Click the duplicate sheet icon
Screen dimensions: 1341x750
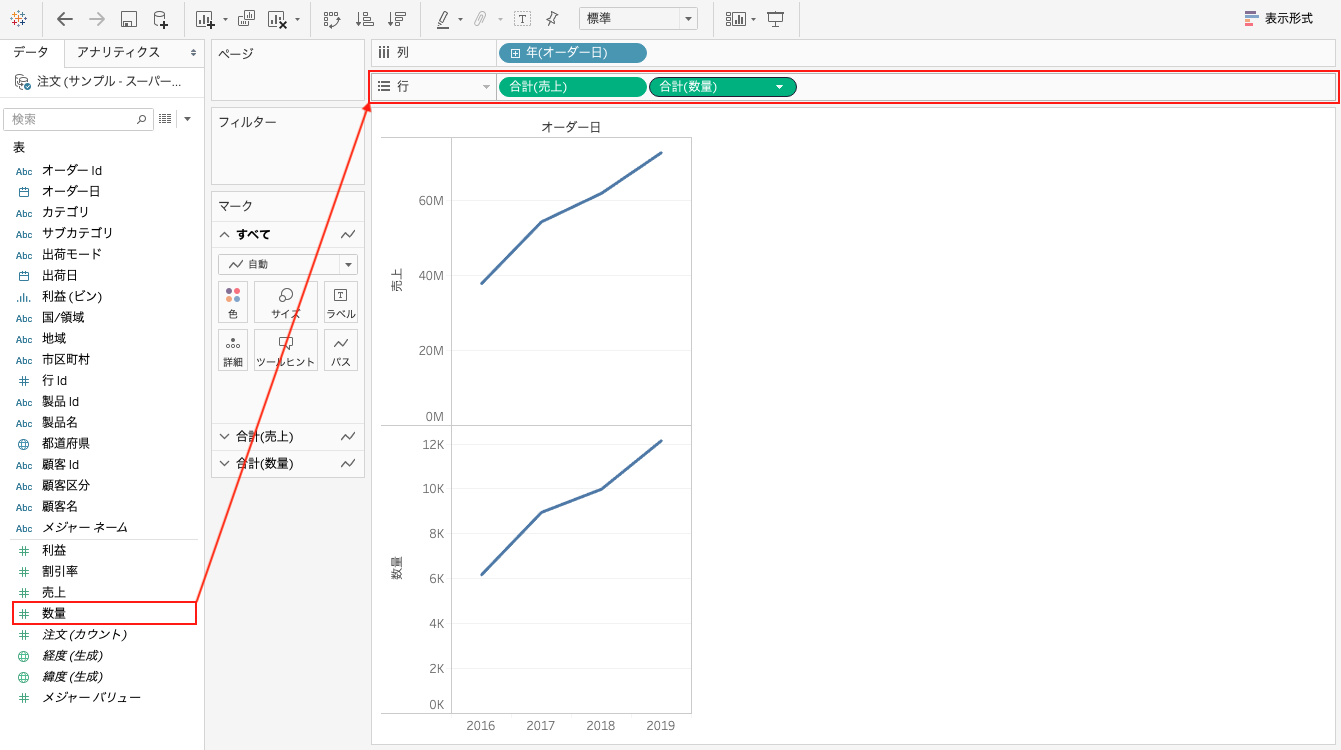coord(246,19)
